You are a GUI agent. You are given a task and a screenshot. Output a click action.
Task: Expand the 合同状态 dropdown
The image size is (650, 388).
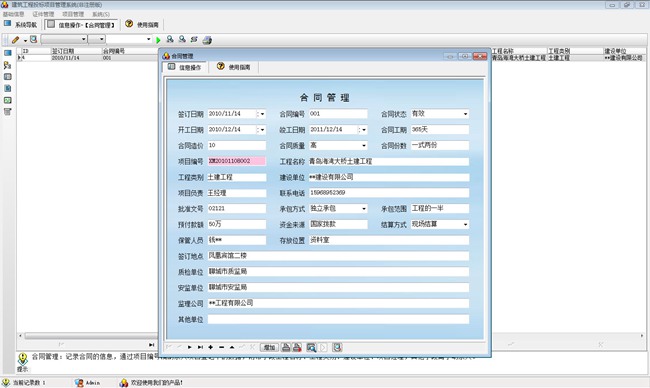466,114
